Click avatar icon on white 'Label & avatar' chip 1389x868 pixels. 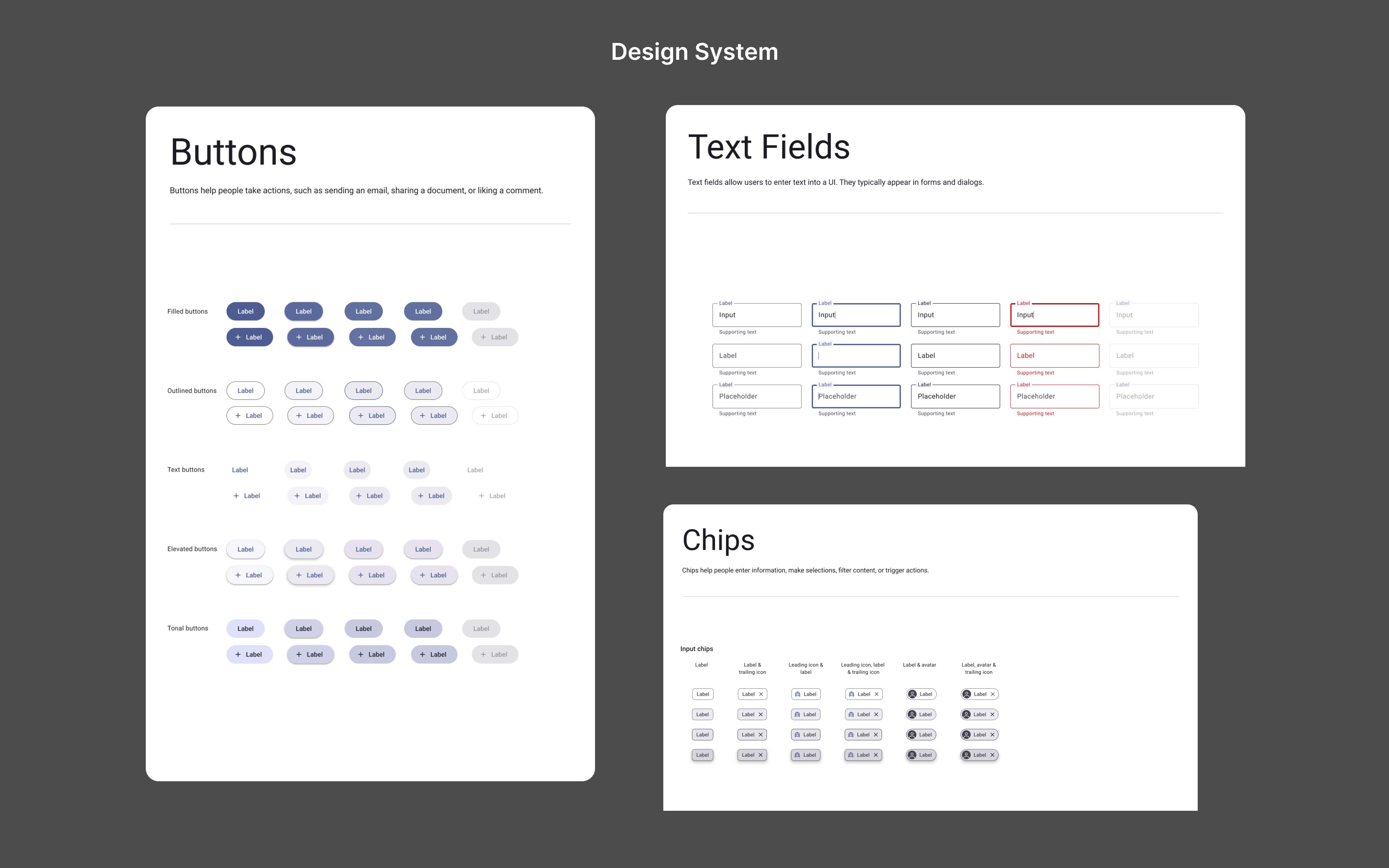(x=912, y=694)
